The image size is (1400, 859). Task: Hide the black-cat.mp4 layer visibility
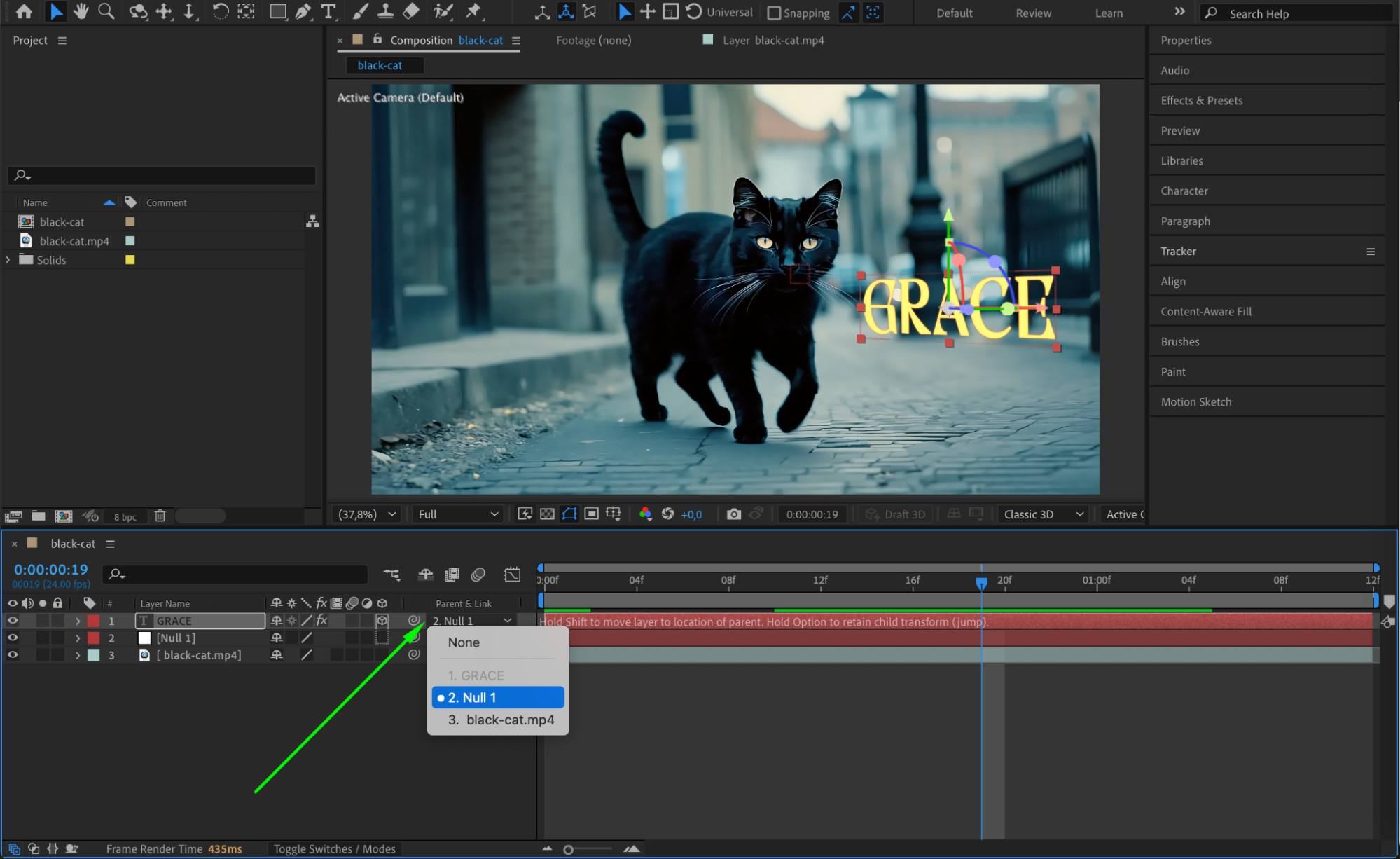12,655
